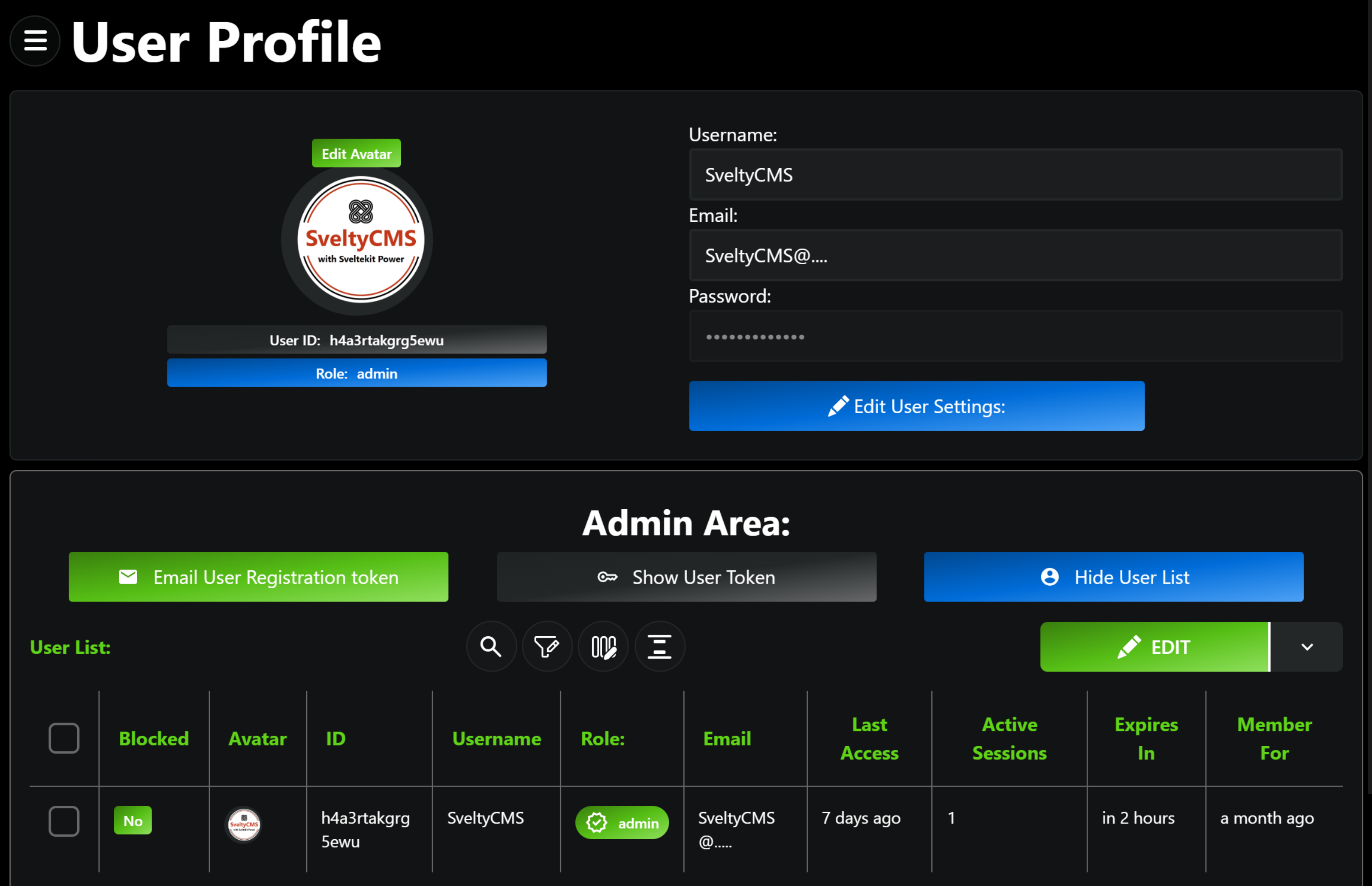
Task: Toggle the Blocked status showing No
Action: click(133, 821)
